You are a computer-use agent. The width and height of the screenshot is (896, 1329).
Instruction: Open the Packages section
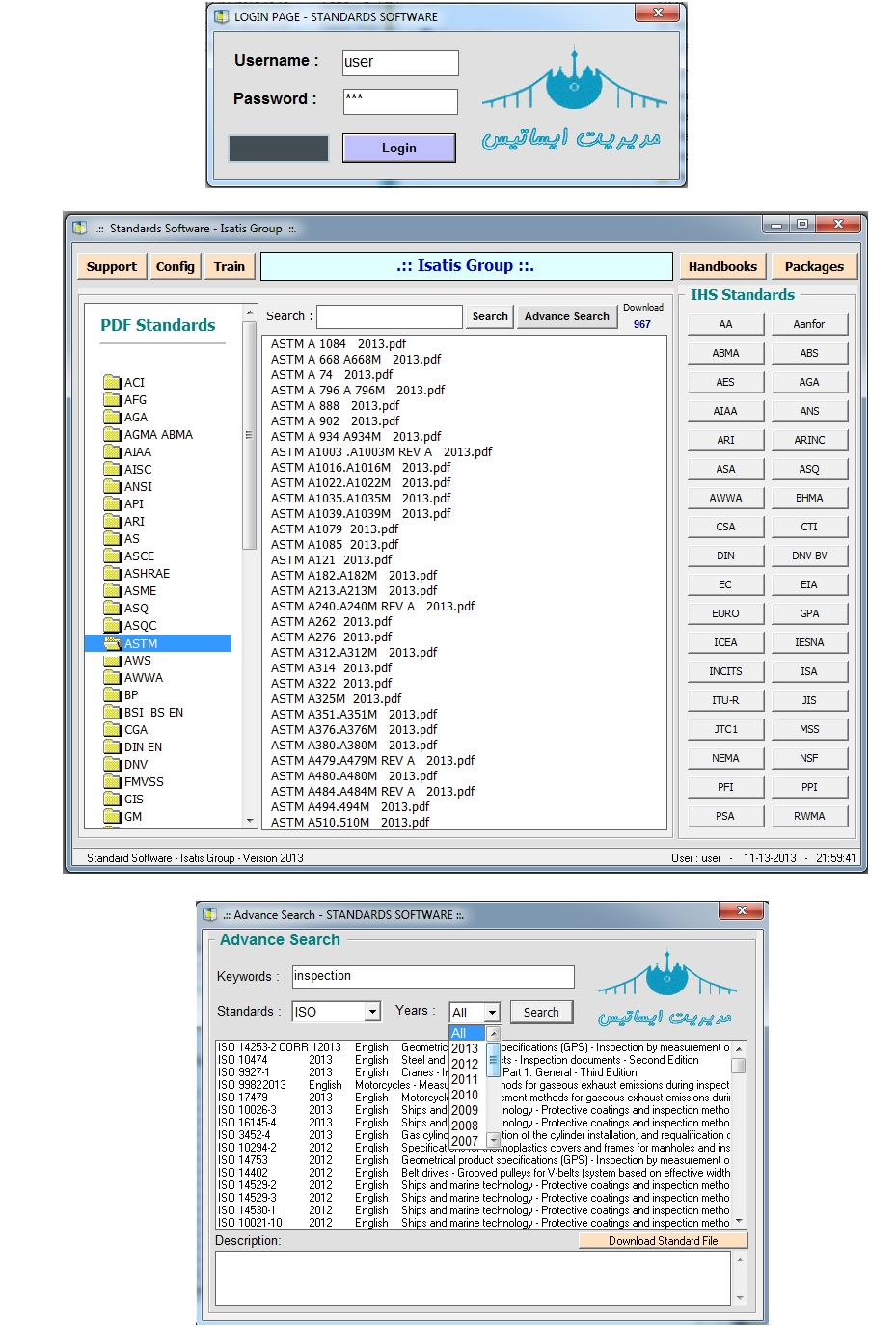(814, 266)
